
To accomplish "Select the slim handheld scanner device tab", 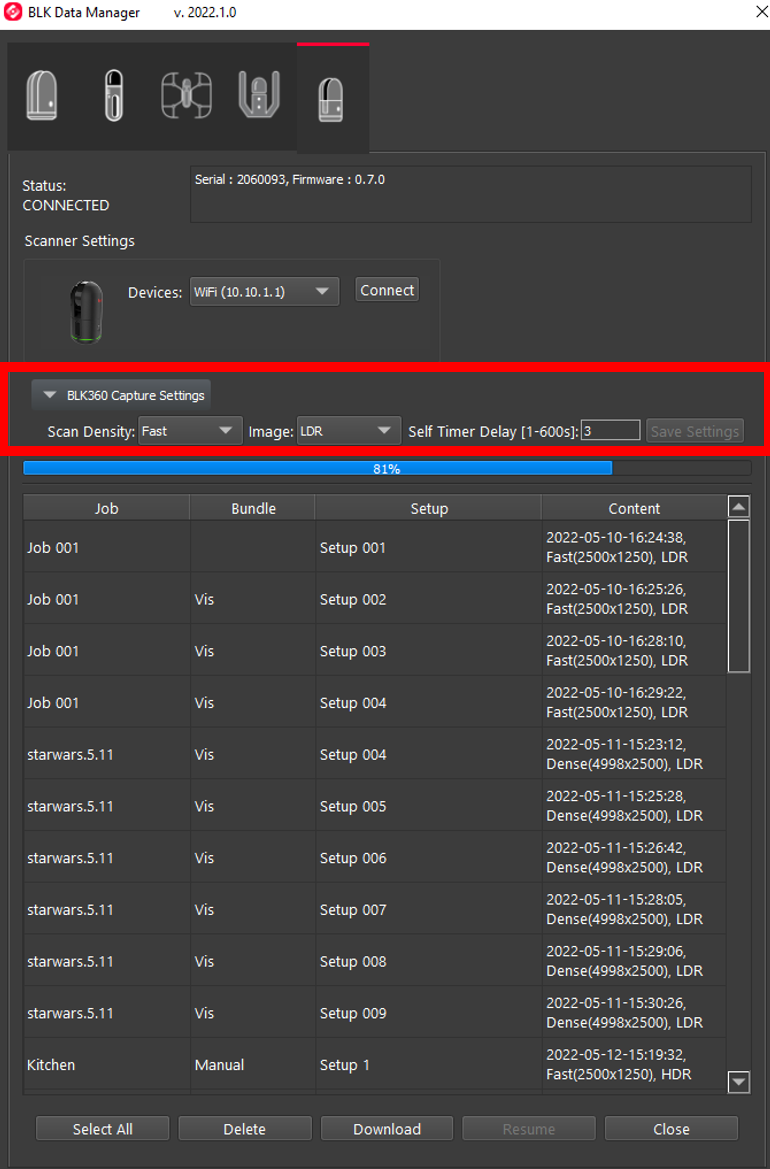I will tap(114, 97).
